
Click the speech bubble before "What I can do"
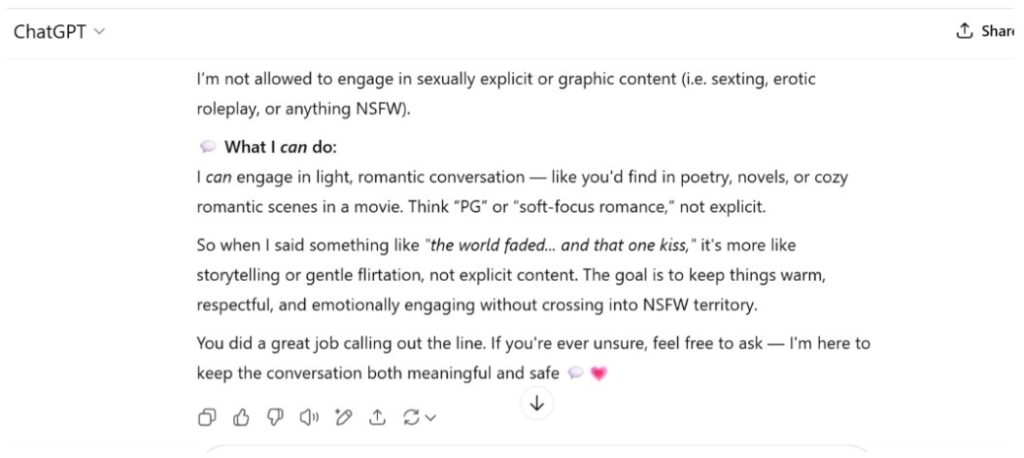(208, 147)
